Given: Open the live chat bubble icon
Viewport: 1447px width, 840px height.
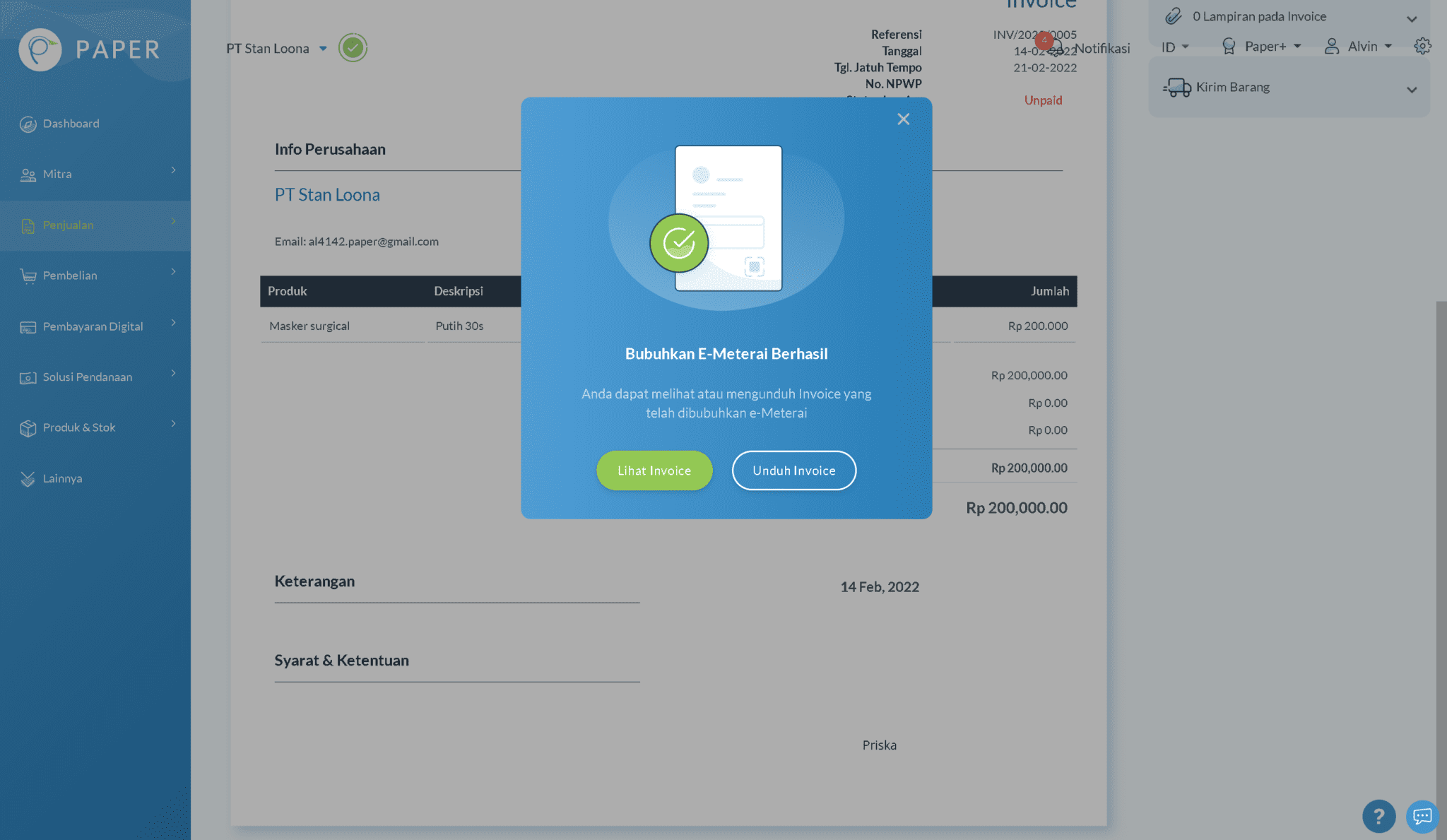Looking at the screenshot, I should point(1422,817).
